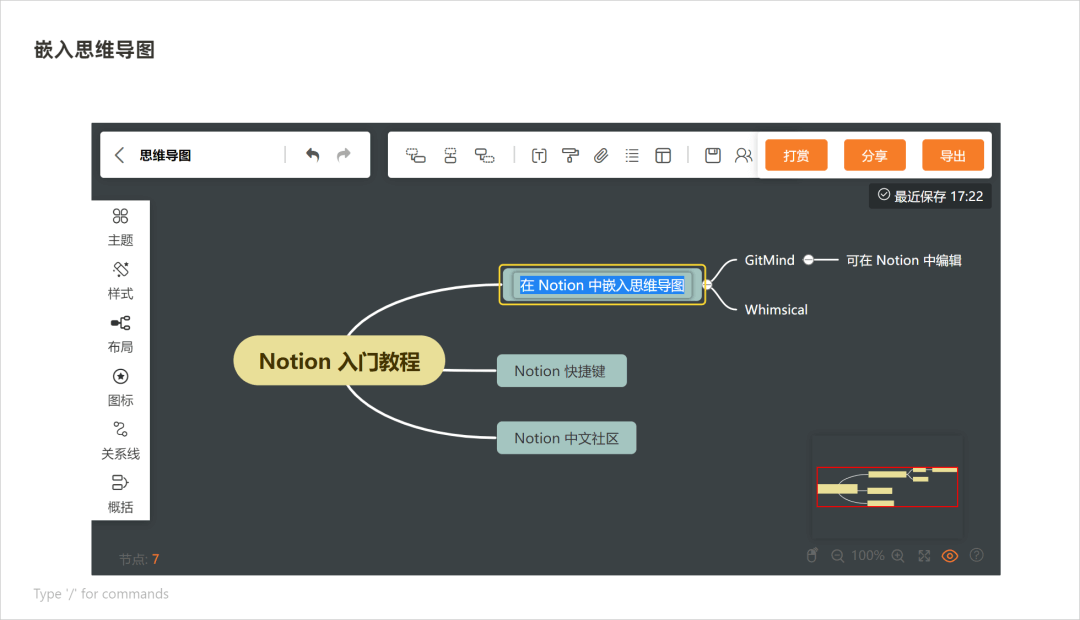Open the 样式 style panel

[121, 280]
